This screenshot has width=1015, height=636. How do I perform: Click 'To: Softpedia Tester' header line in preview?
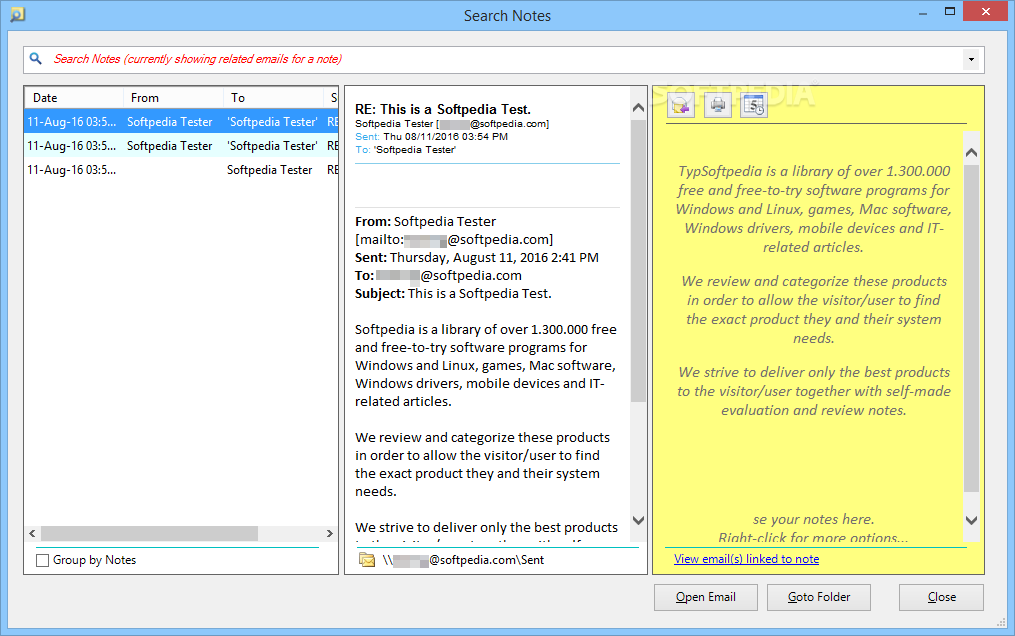pyautogui.click(x=405, y=149)
